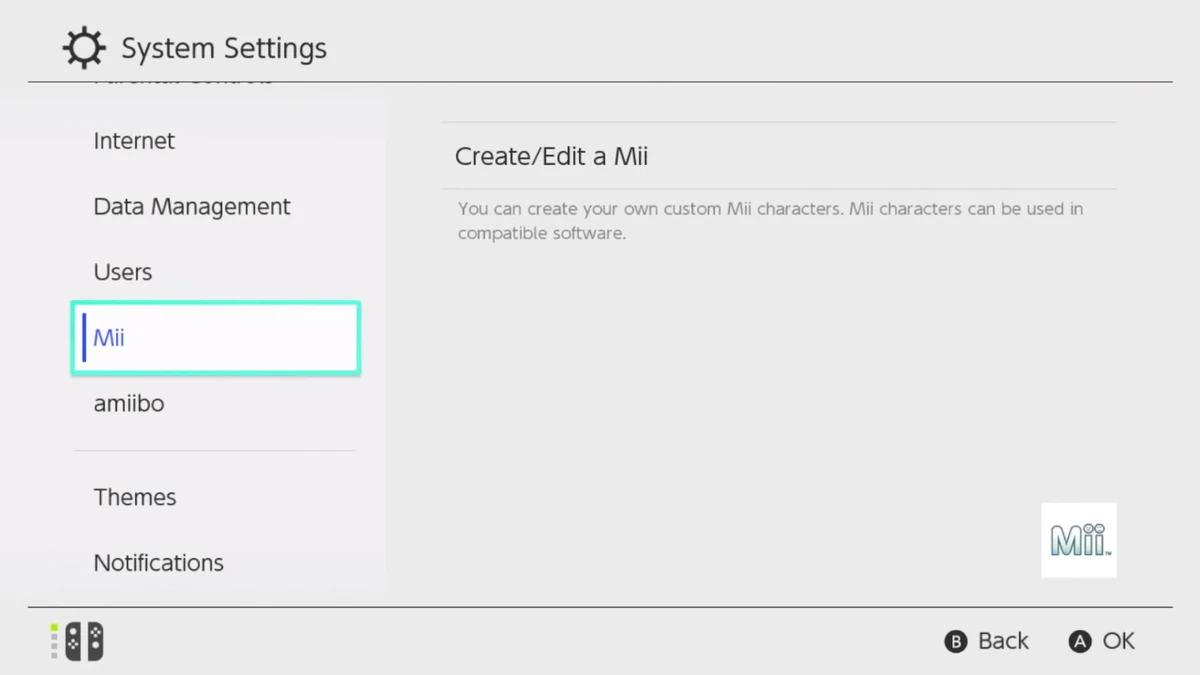Click the Mii logo thumbnail
Viewport: 1200px width, 675px height.
(x=1079, y=540)
